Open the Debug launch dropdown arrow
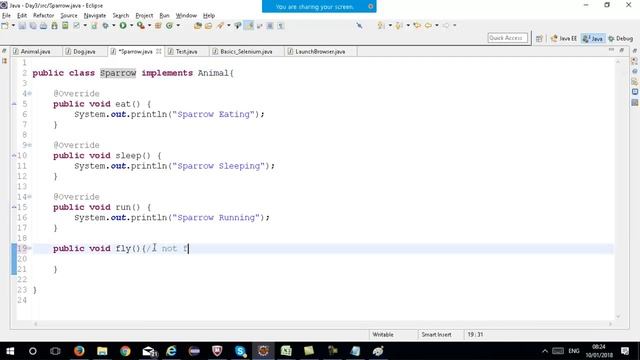This screenshot has width=640, height=360. pos(113,25)
